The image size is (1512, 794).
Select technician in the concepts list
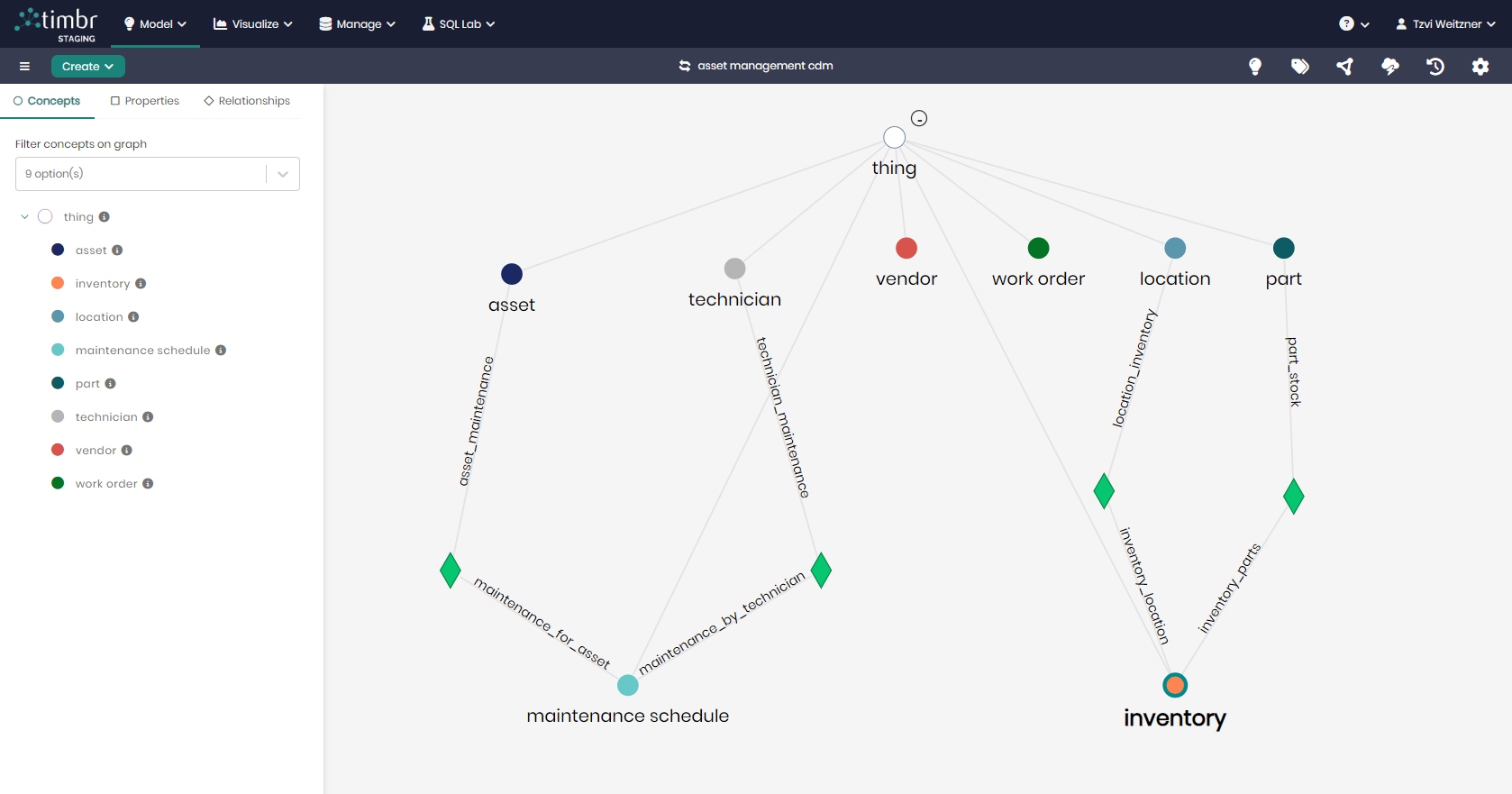106,417
